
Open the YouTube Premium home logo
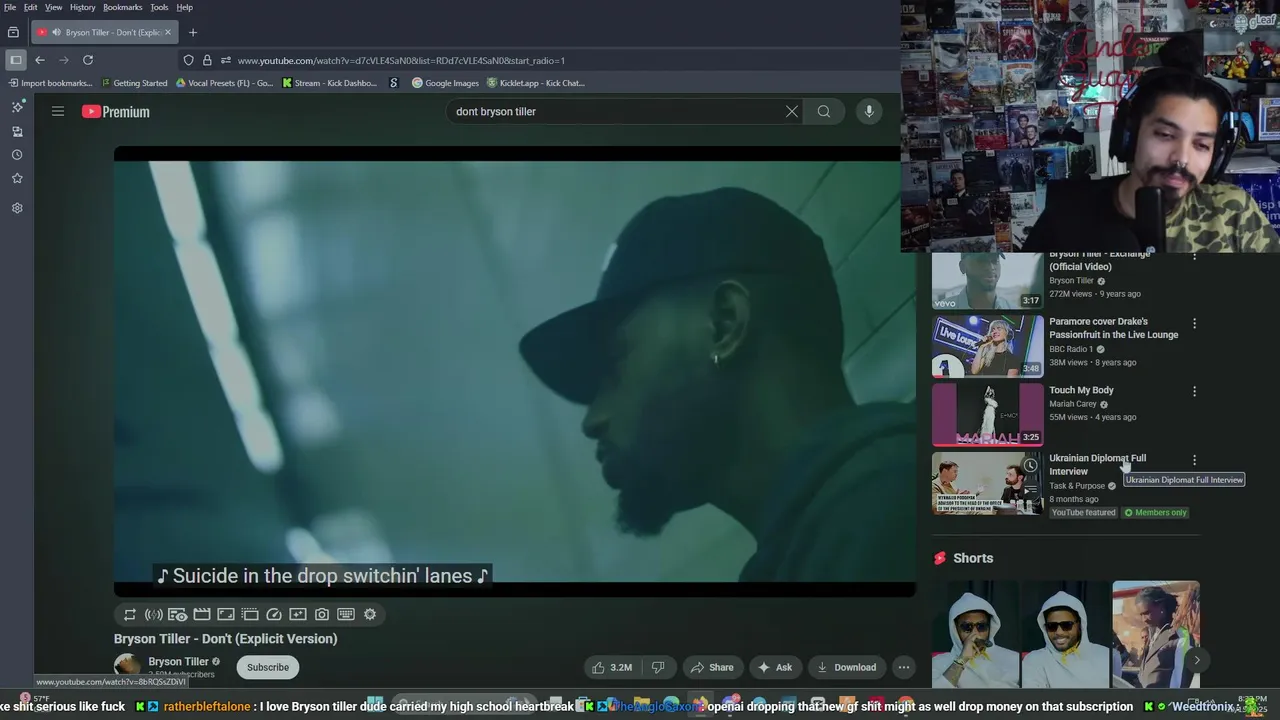116,112
